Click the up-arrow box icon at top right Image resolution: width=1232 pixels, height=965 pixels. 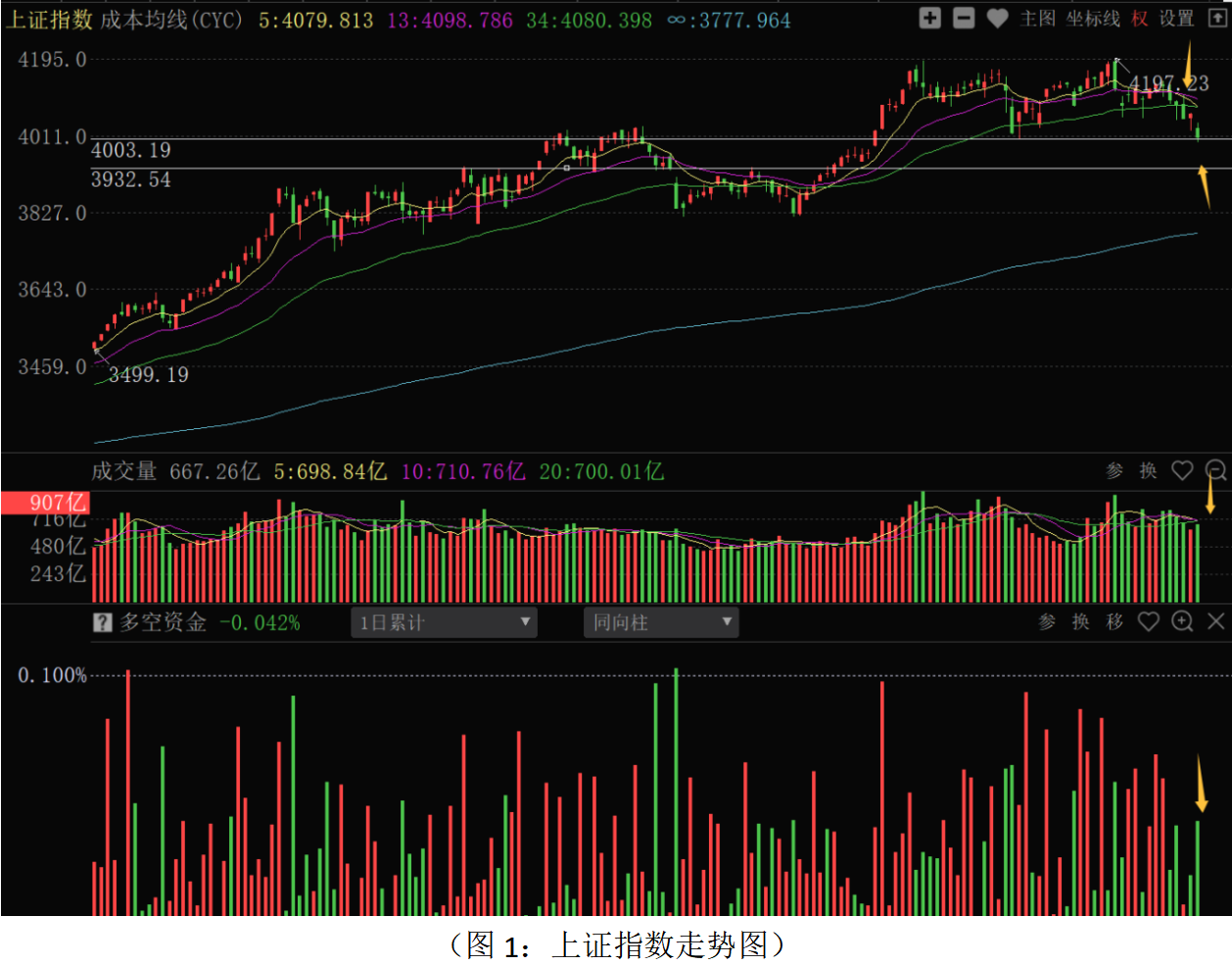[x=1216, y=19]
